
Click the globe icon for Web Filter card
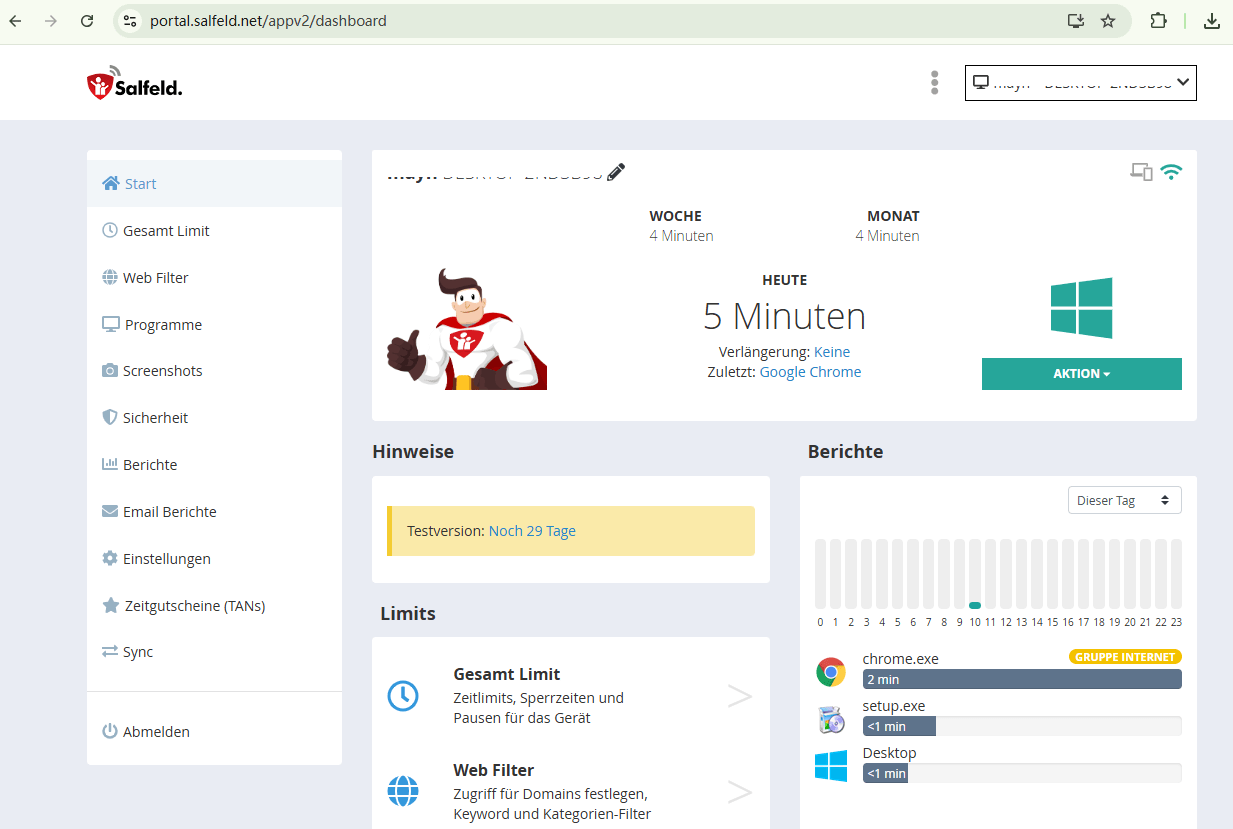click(x=403, y=791)
